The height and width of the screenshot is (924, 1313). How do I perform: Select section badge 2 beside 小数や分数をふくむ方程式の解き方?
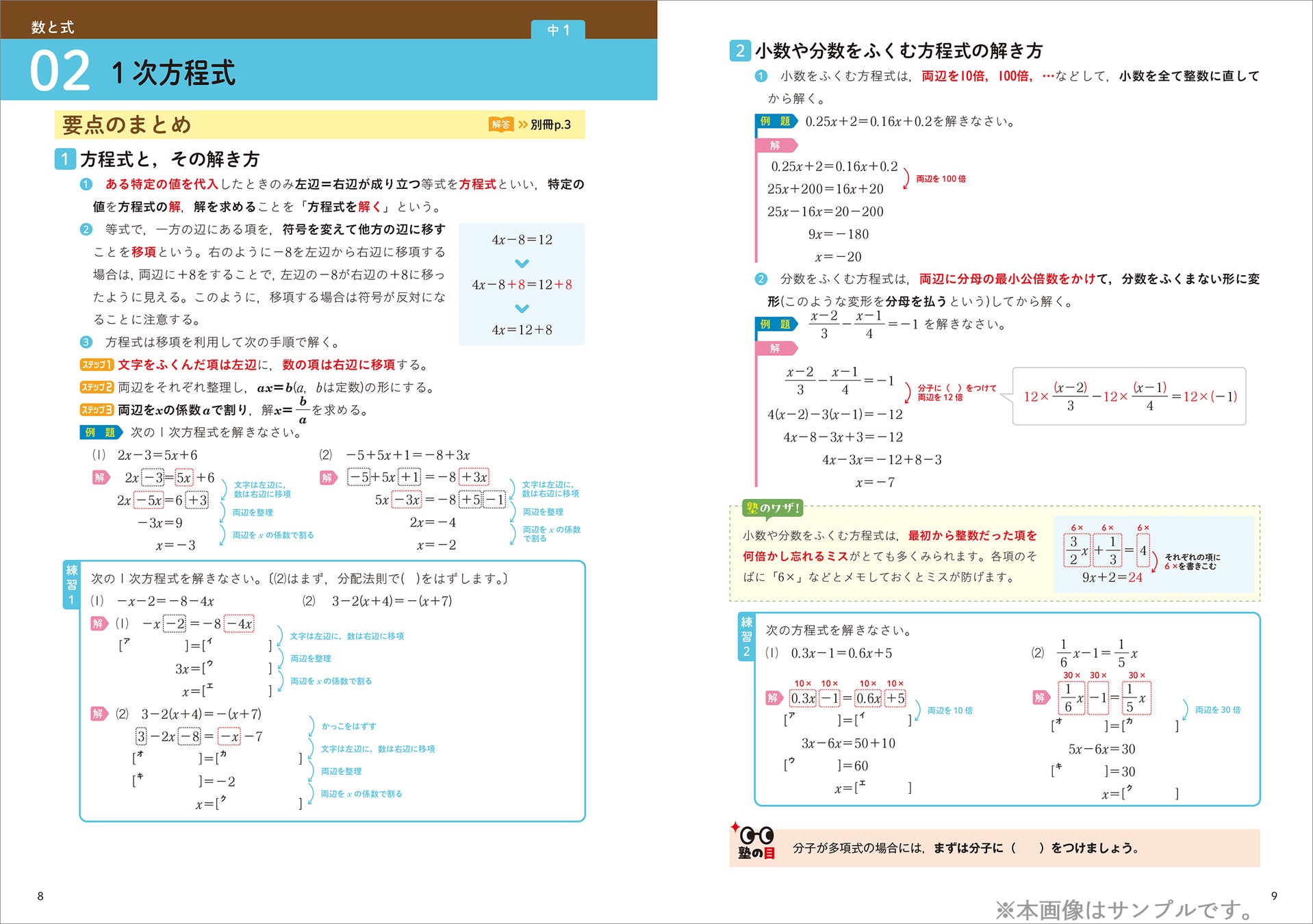[739, 51]
